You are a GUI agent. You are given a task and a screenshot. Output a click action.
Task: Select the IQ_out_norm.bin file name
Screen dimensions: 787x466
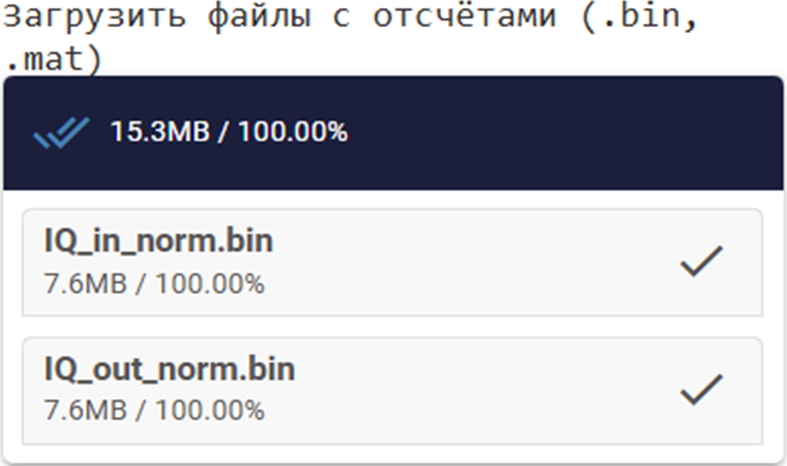coord(170,370)
